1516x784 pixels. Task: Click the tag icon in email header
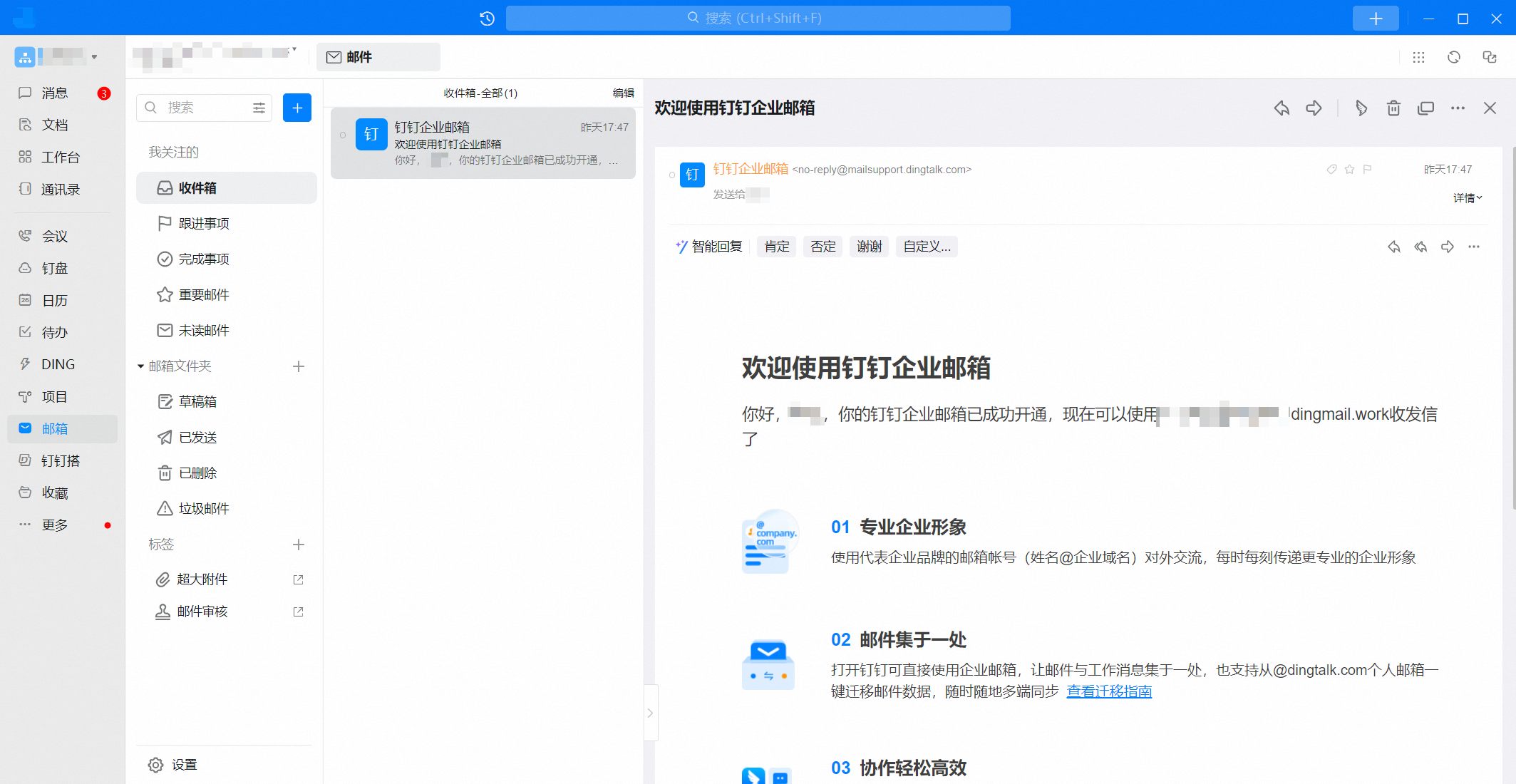coord(1331,170)
